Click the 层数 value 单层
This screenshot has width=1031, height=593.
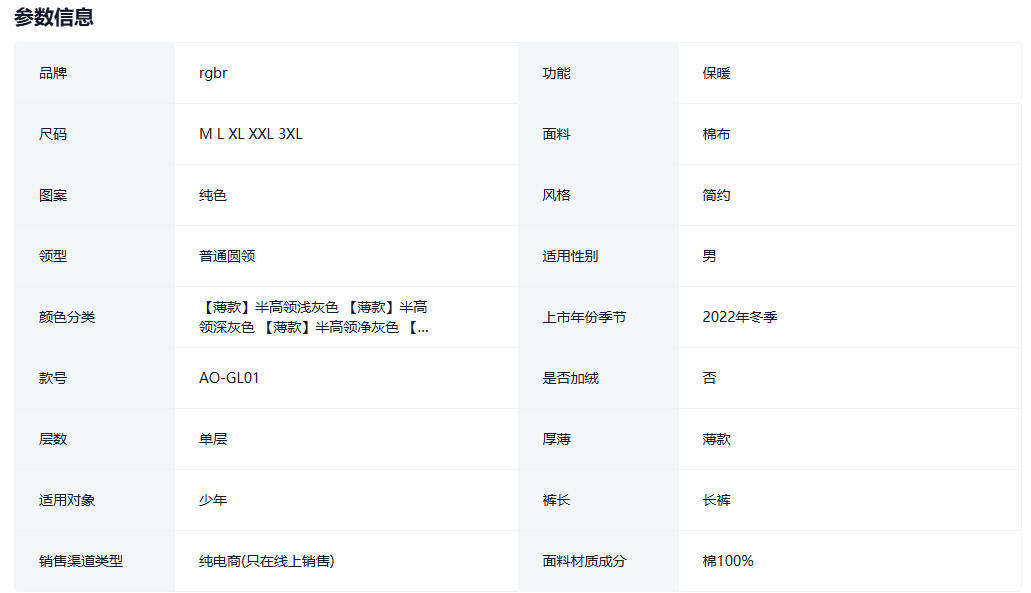[x=213, y=439]
